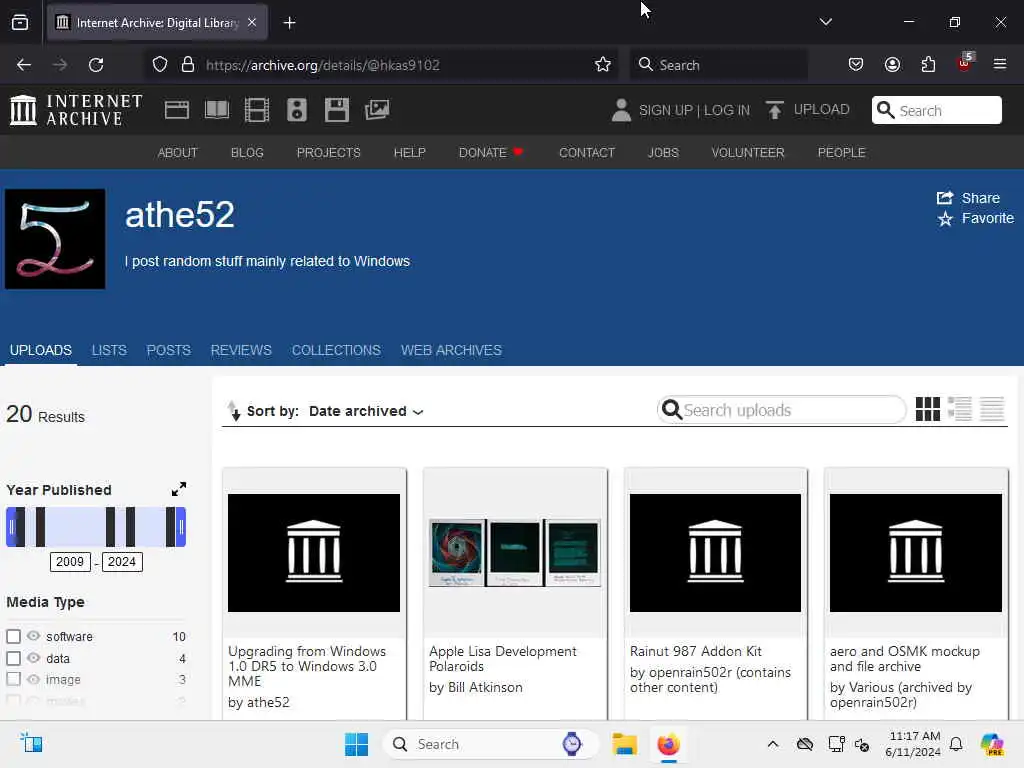The width and height of the screenshot is (1024, 768).
Task: Click the 2009 start year field
Action: click(70, 562)
